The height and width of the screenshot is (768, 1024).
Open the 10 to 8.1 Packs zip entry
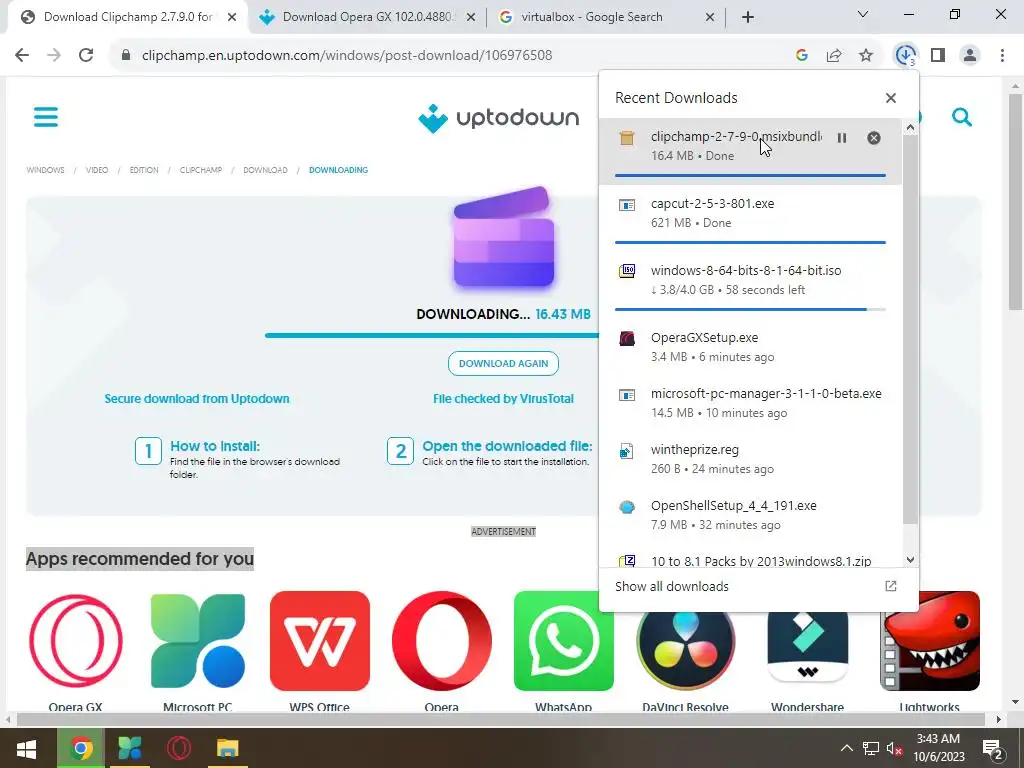[750, 559]
